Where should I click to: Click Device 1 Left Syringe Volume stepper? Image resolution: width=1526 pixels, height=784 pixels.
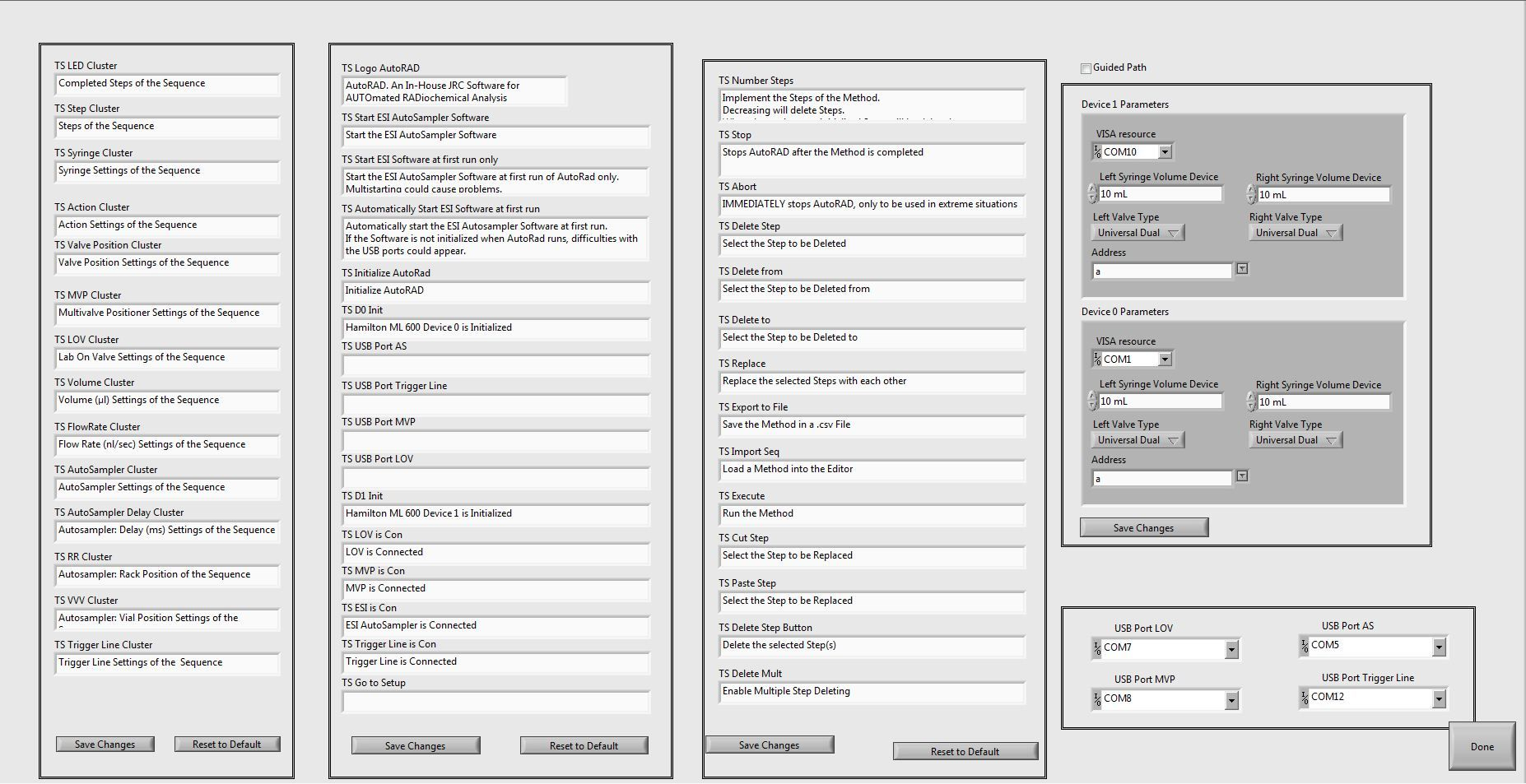(1092, 194)
